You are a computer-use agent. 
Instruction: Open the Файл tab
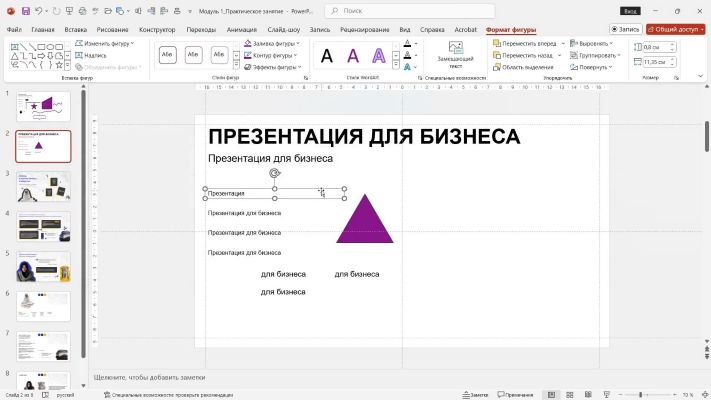coord(14,29)
